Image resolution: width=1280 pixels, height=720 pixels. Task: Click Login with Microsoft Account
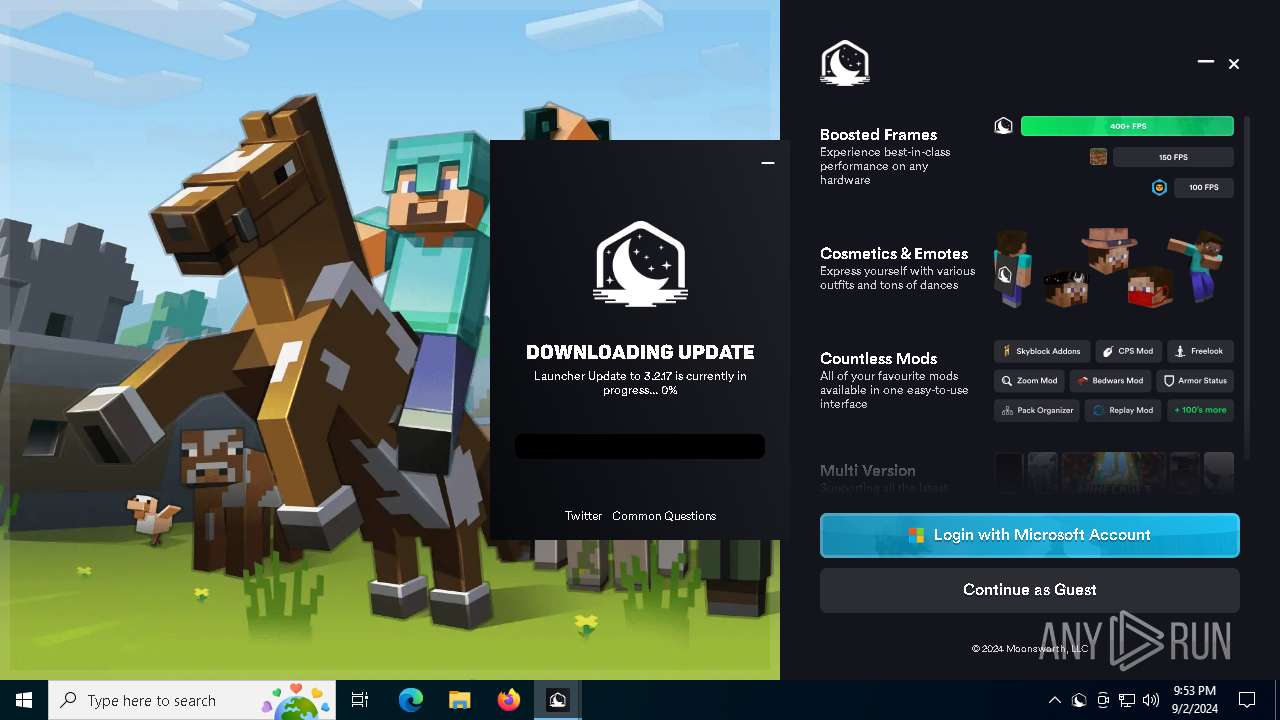coord(1030,535)
